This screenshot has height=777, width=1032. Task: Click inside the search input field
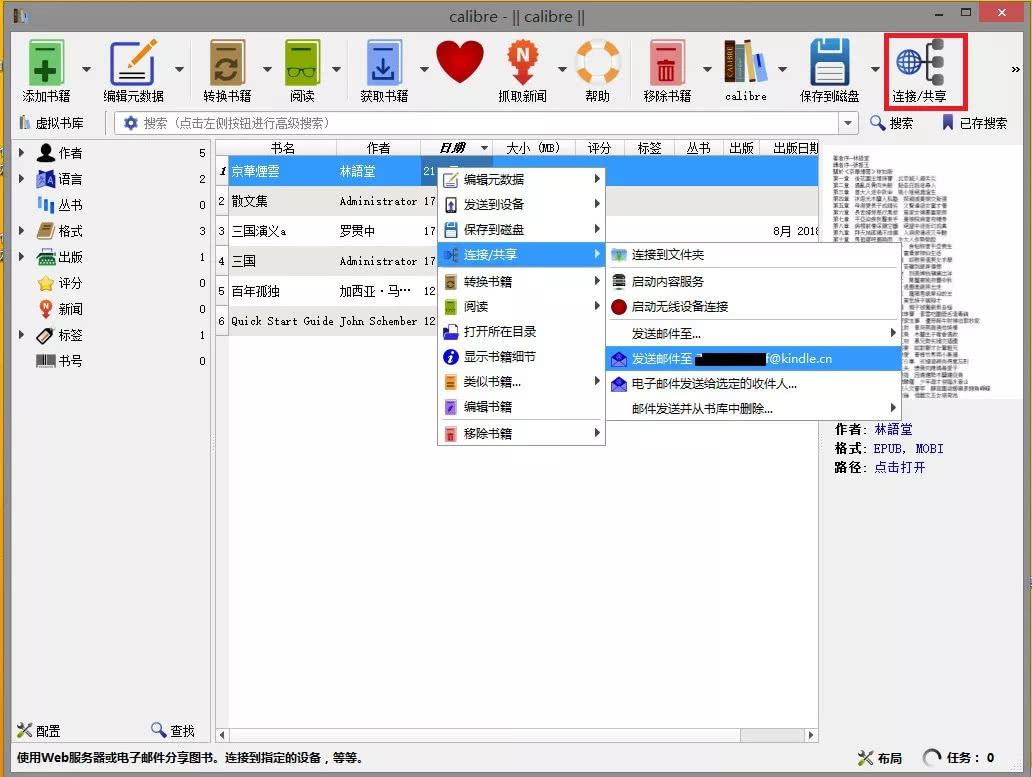[450, 122]
